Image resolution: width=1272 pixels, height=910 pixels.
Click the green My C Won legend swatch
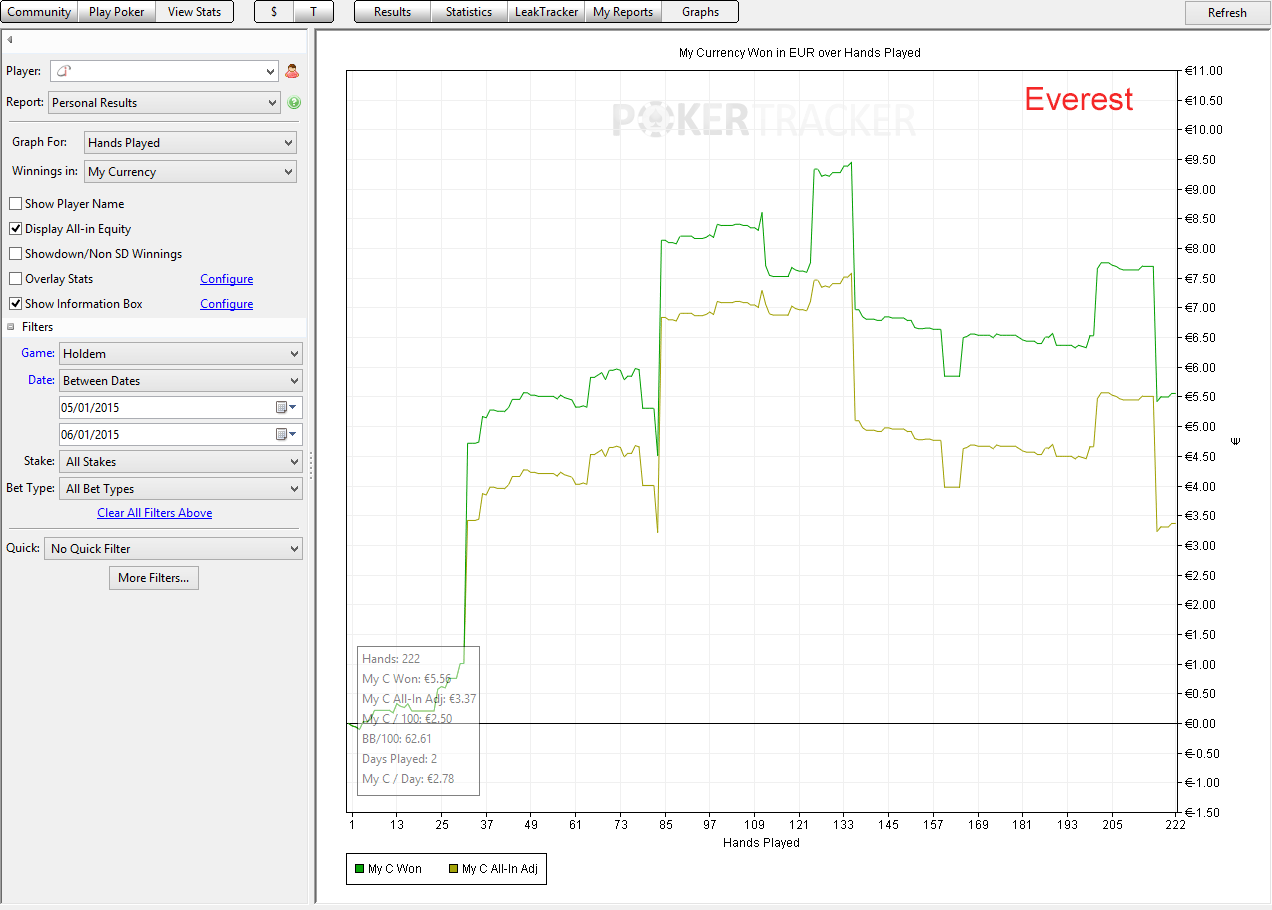coord(359,869)
